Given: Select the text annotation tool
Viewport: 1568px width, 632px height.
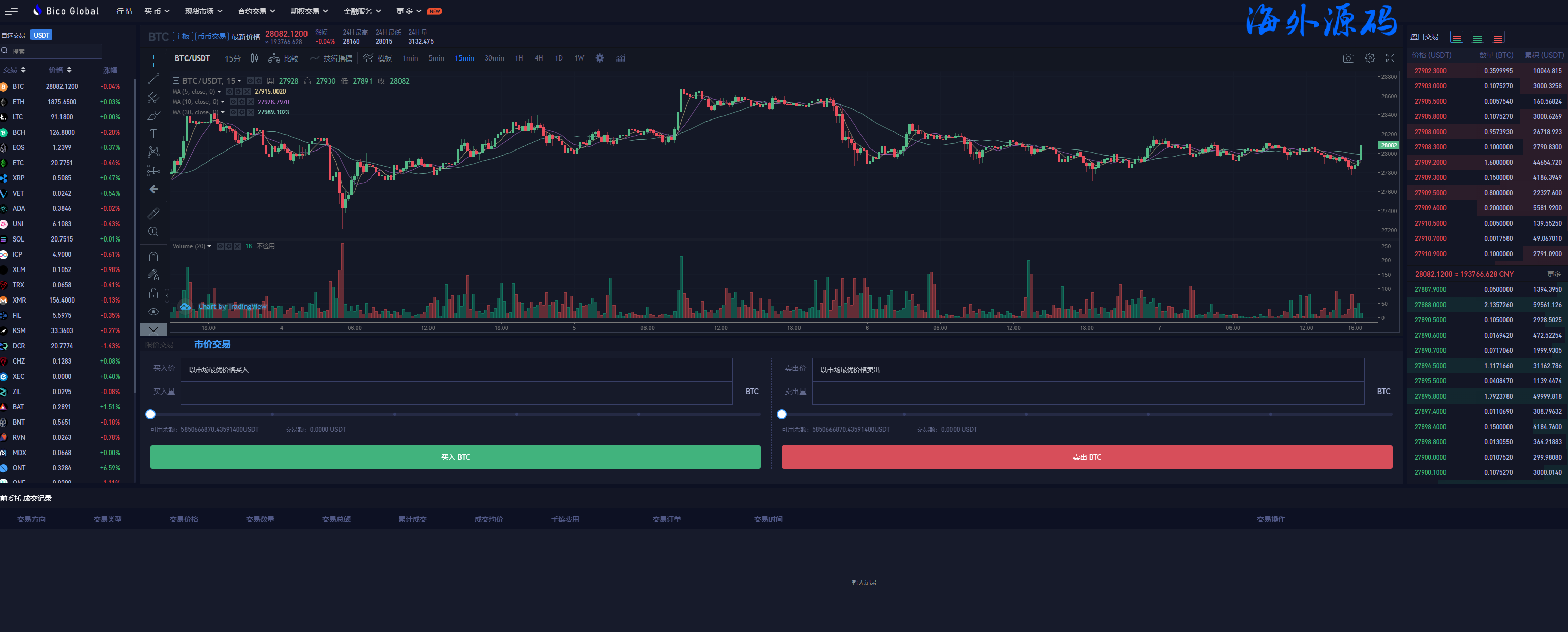Looking at the screenshot, I should click(x=153, y=134).
